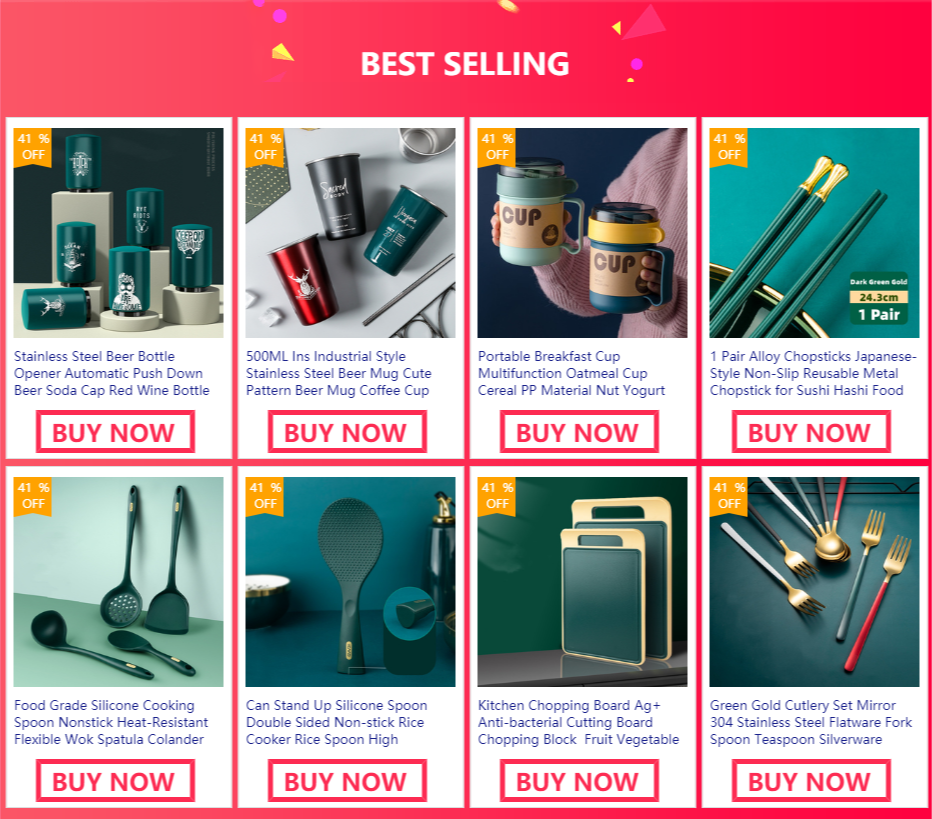Image resolution: width=932 pixels, height=819 pixels.
Task: Open the beer bottle opener product image
Action: pos(118,233)
